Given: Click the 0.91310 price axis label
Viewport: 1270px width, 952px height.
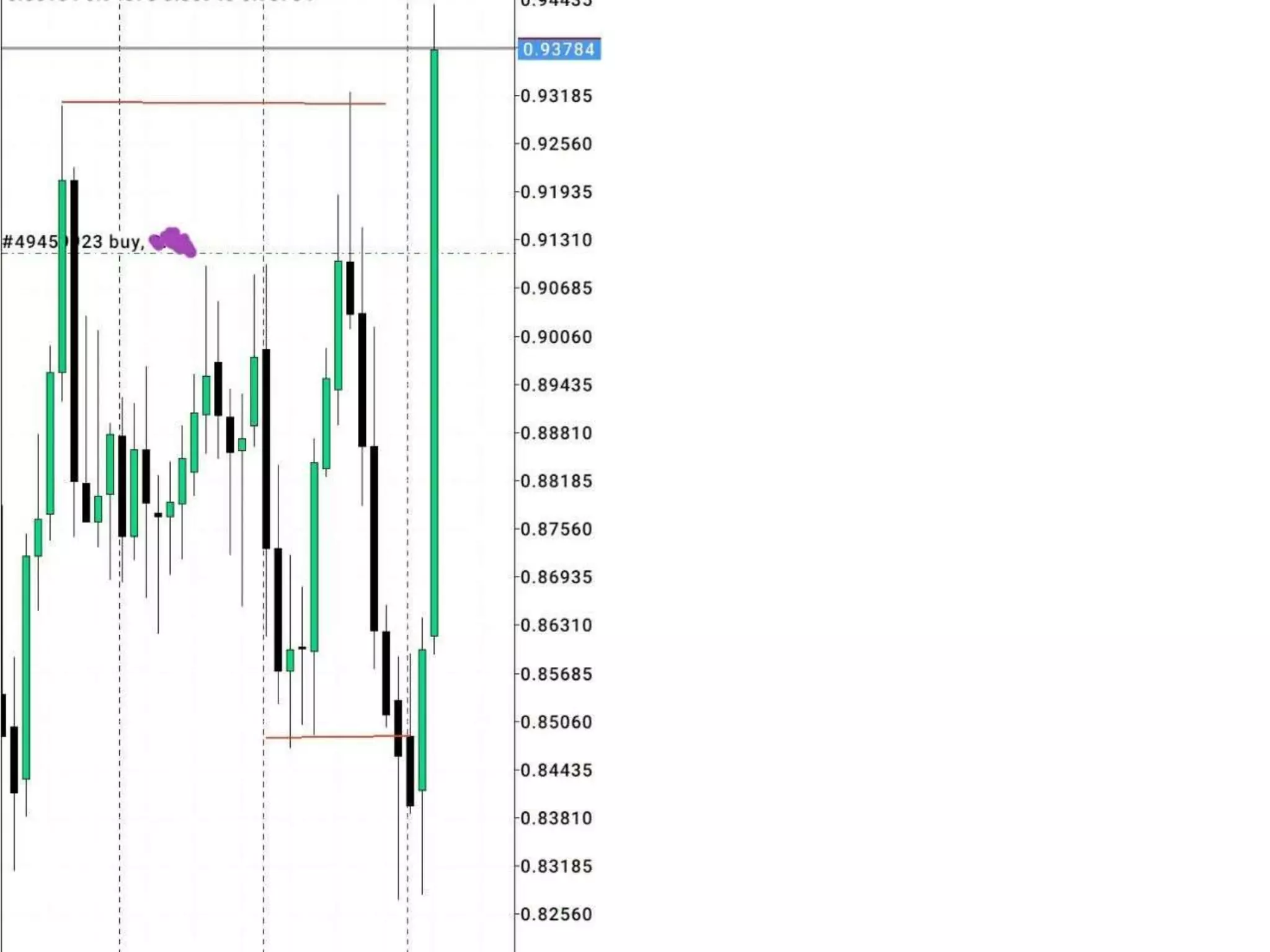Looking at the screenshot, I should pyautogui.click(x=556, y=240).
